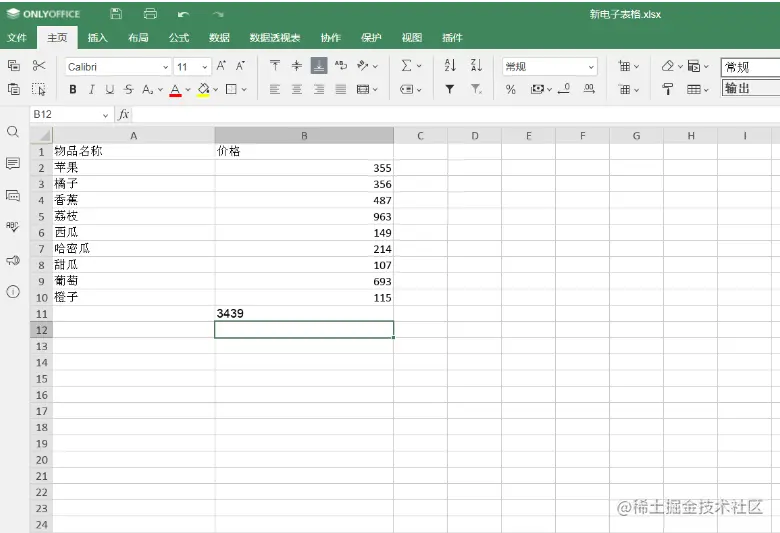The height and width of the screenshot is (533, 780).
Task: Switch to the 数据透视表 tab
Action: (x=275, y=38)
